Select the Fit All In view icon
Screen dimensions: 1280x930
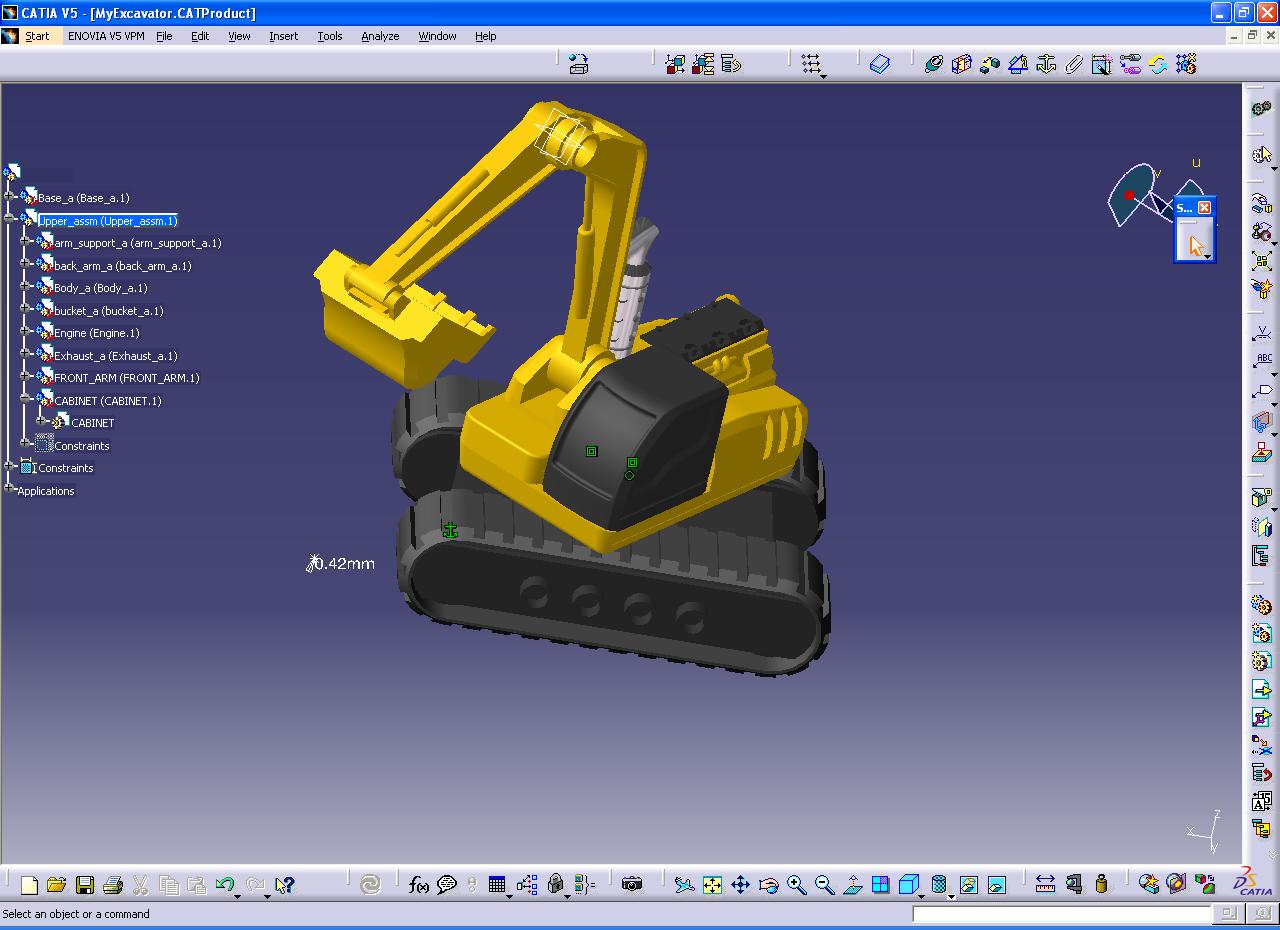(712, 884)
